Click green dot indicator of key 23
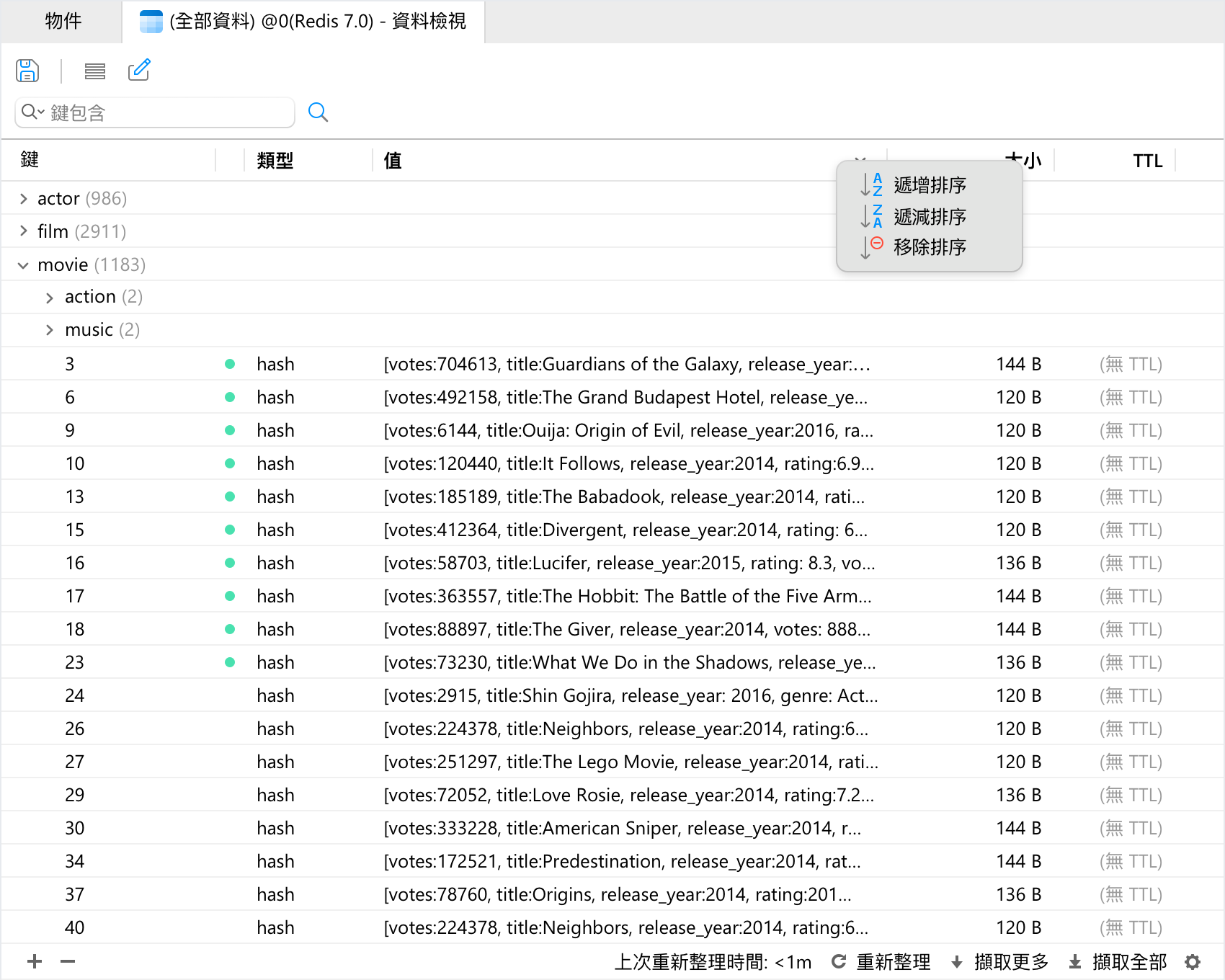This screenshot has height=980, width=1225. (230, 662)
